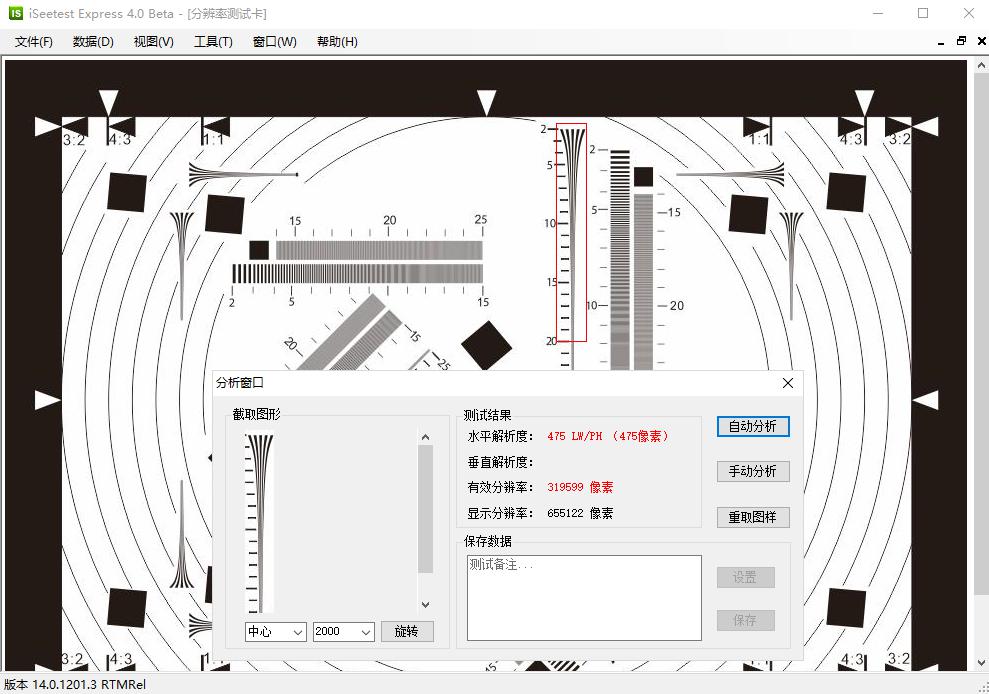The height and width of the screenshot is (694, 989).
Task: Click the main image vertical scrollbar thumb
Action: click(x=981, y=333)
